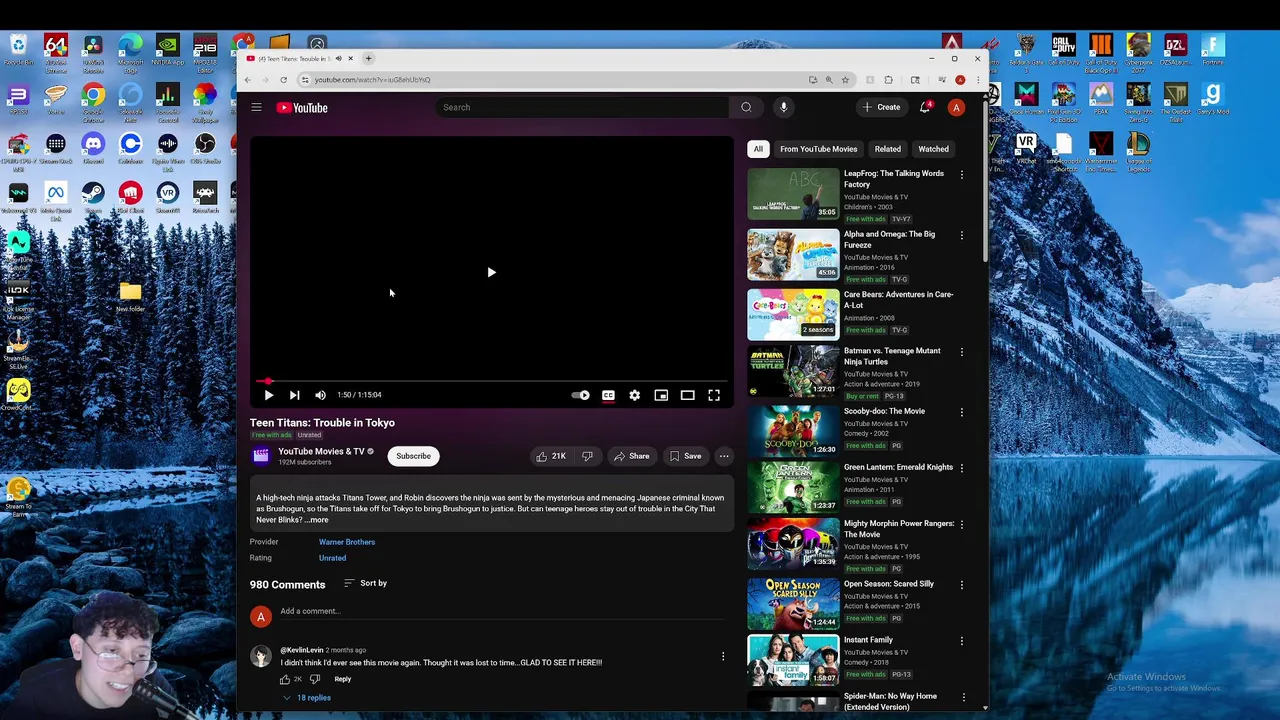This screenshot has height=720, width=1280.
Task: Select the 'Related' filter chip
Action: click(x=887, y=149)
